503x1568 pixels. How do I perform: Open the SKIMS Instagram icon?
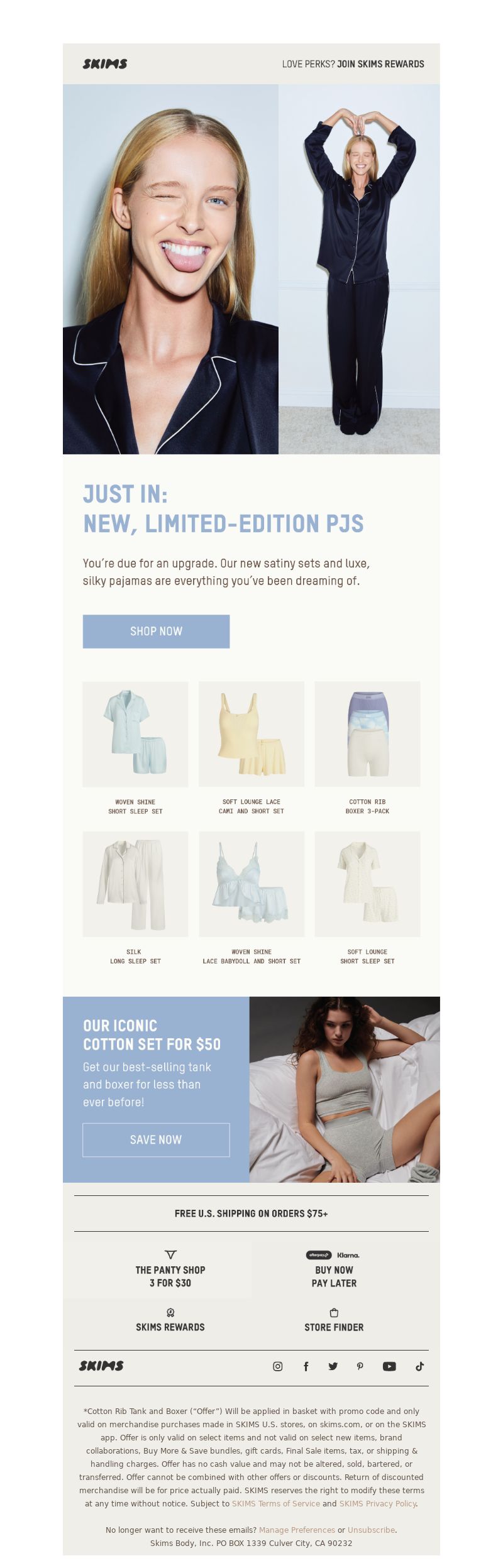point(277,1366)
